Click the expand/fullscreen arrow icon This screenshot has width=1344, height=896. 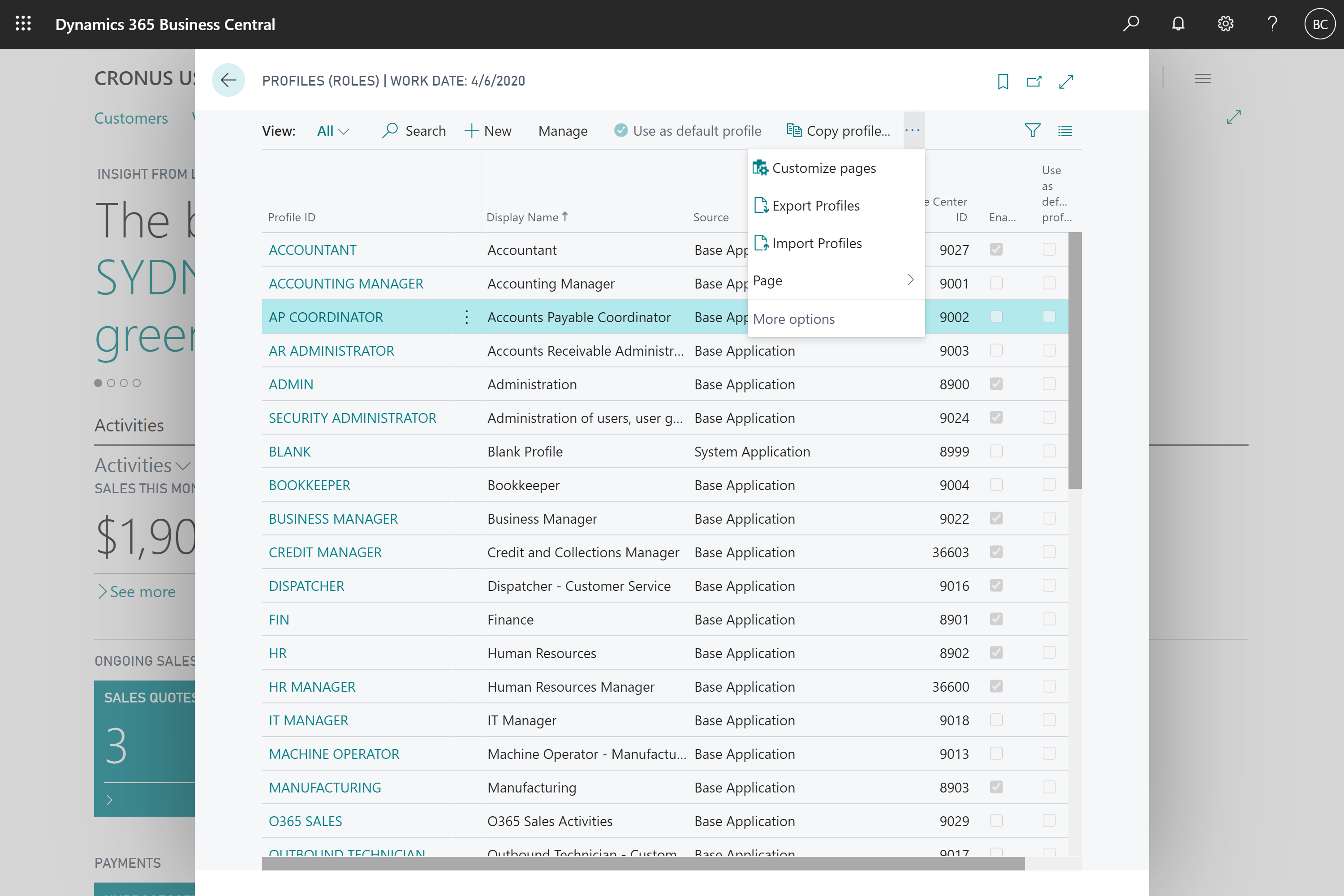coord(1067,80)
